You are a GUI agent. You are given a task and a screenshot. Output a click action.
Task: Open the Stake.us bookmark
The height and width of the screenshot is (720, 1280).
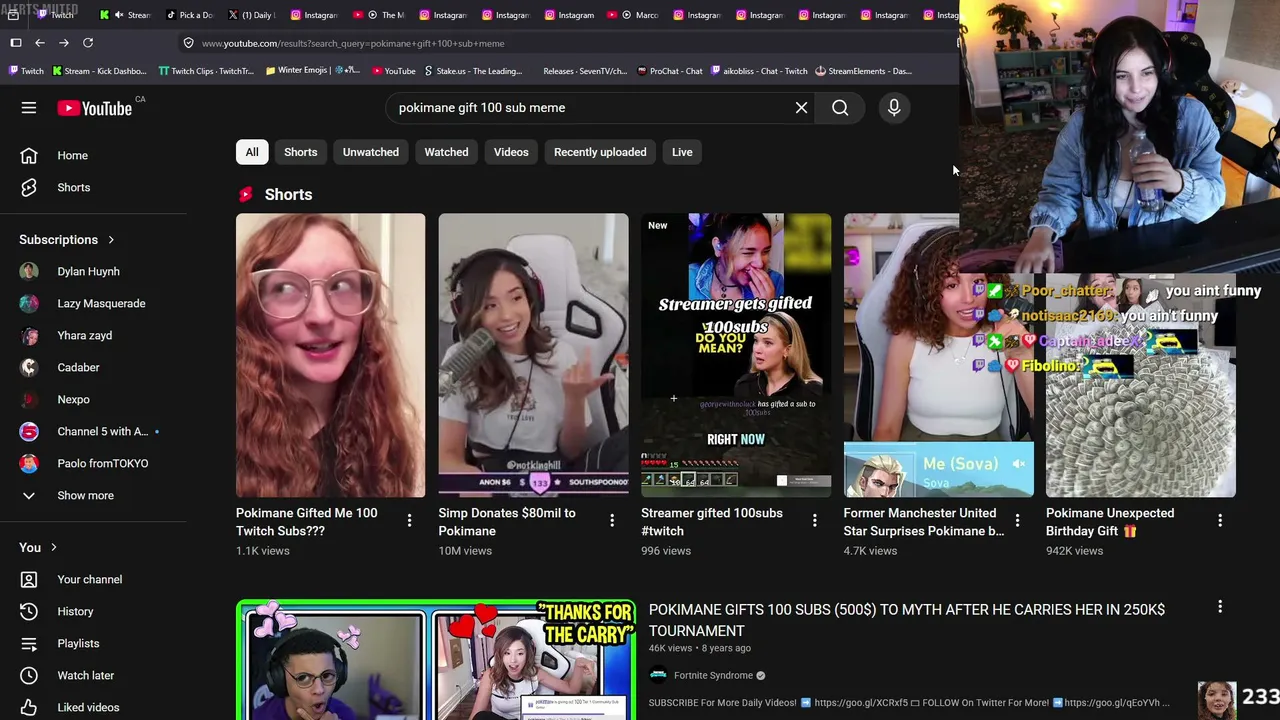pyautogui.click(x=473, y=71)
